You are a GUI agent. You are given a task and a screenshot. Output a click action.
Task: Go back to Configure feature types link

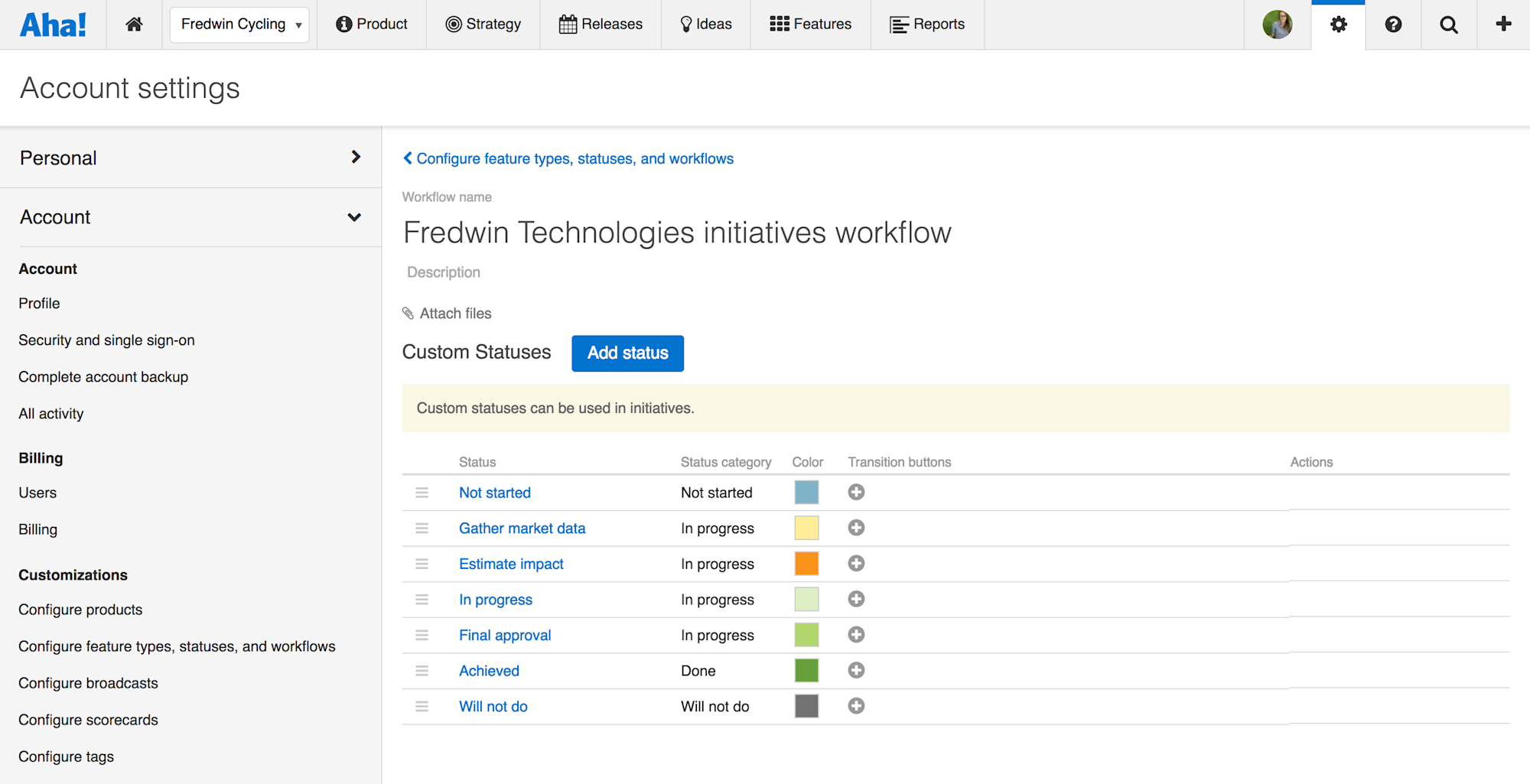pos(568,158)
